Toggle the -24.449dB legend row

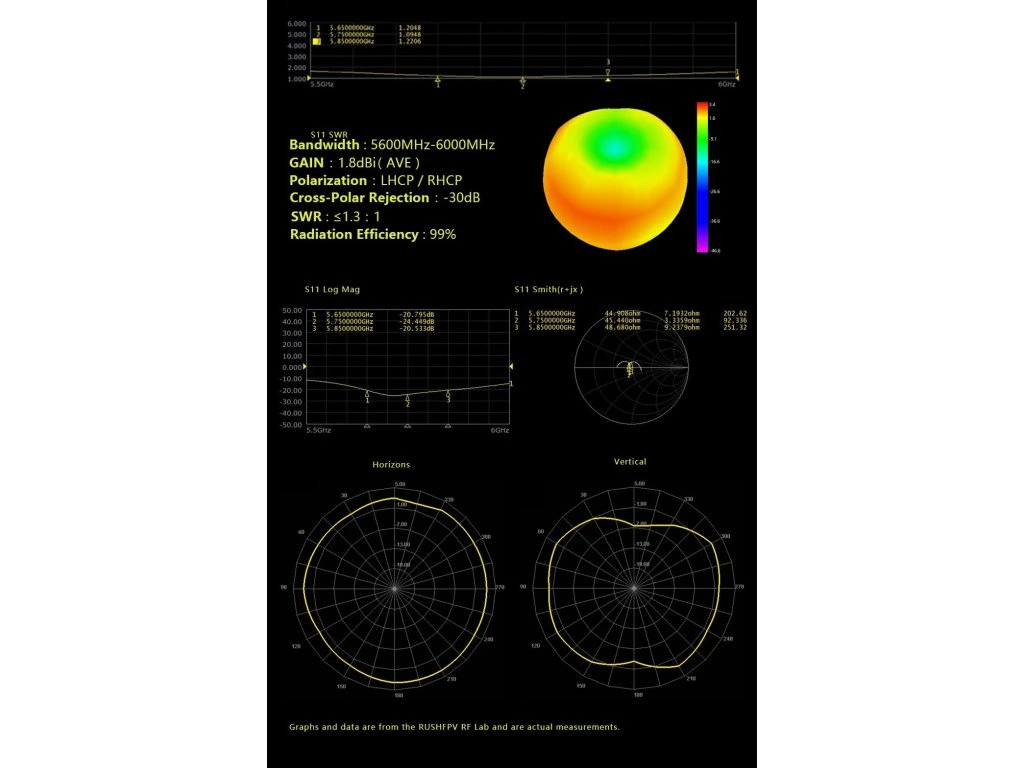click(x=416, y=322)
